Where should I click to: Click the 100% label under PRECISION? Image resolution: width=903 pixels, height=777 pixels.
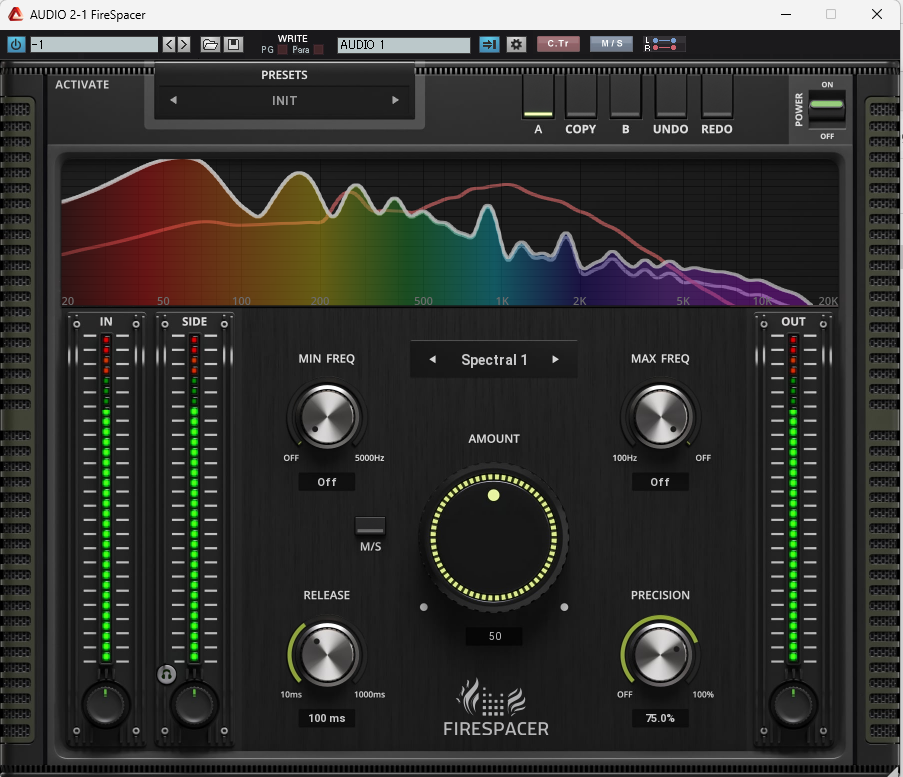703,695
